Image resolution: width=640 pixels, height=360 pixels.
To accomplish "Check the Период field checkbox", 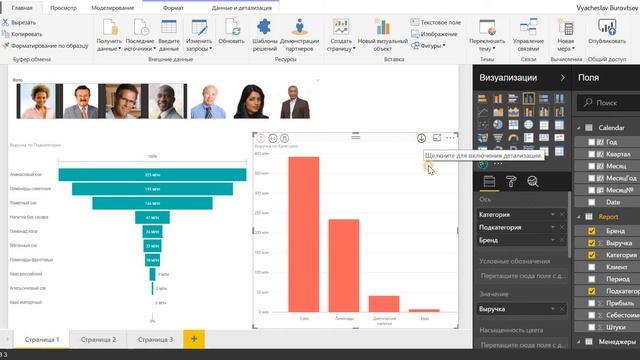I will click(x=591, y=279).
